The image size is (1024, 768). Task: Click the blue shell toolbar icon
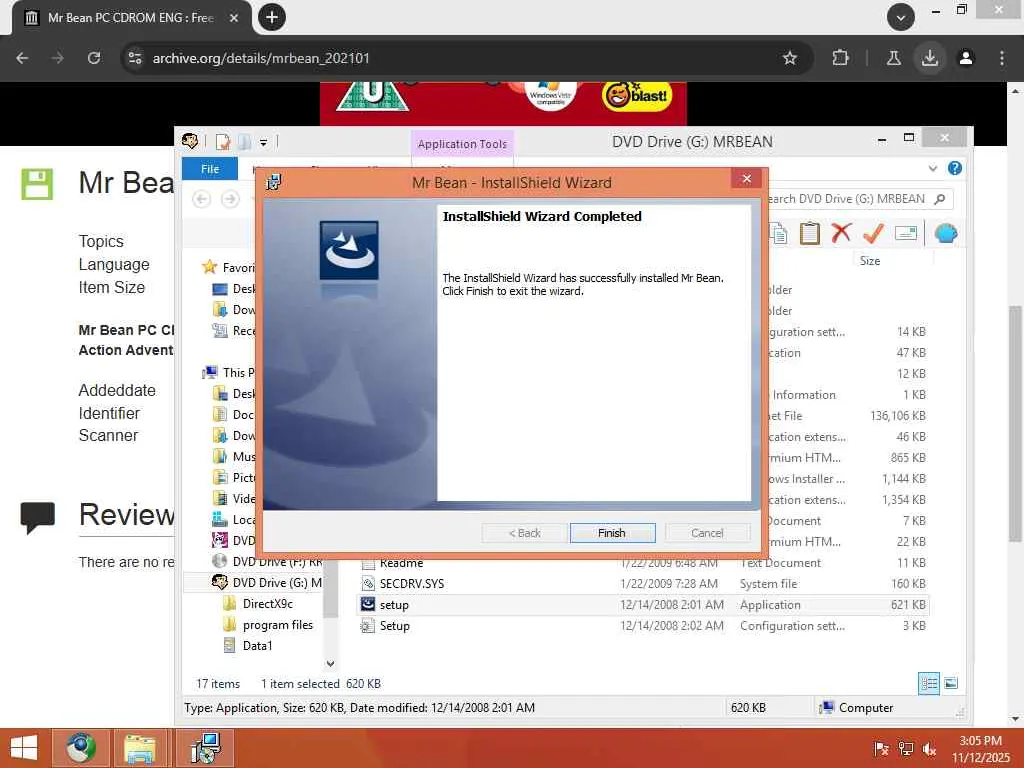946,232
